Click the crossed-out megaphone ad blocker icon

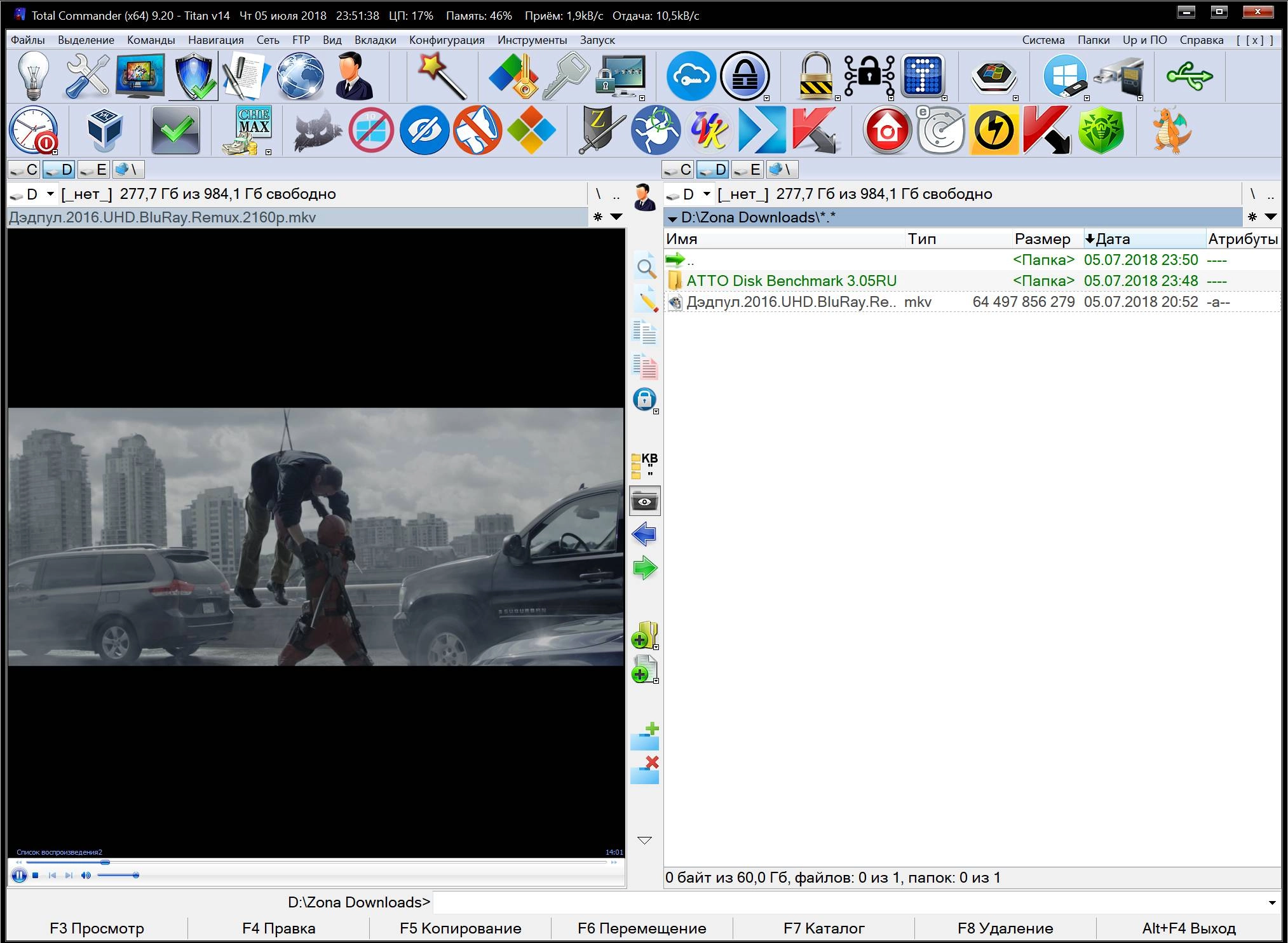point(477,130)
